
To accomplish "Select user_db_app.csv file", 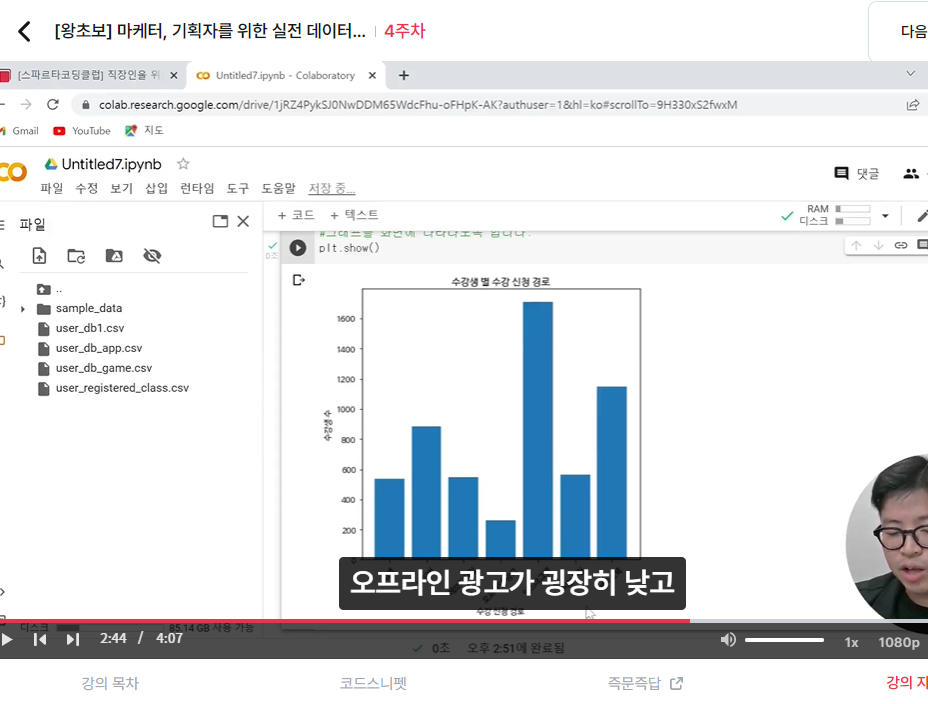I will point(99,348).
